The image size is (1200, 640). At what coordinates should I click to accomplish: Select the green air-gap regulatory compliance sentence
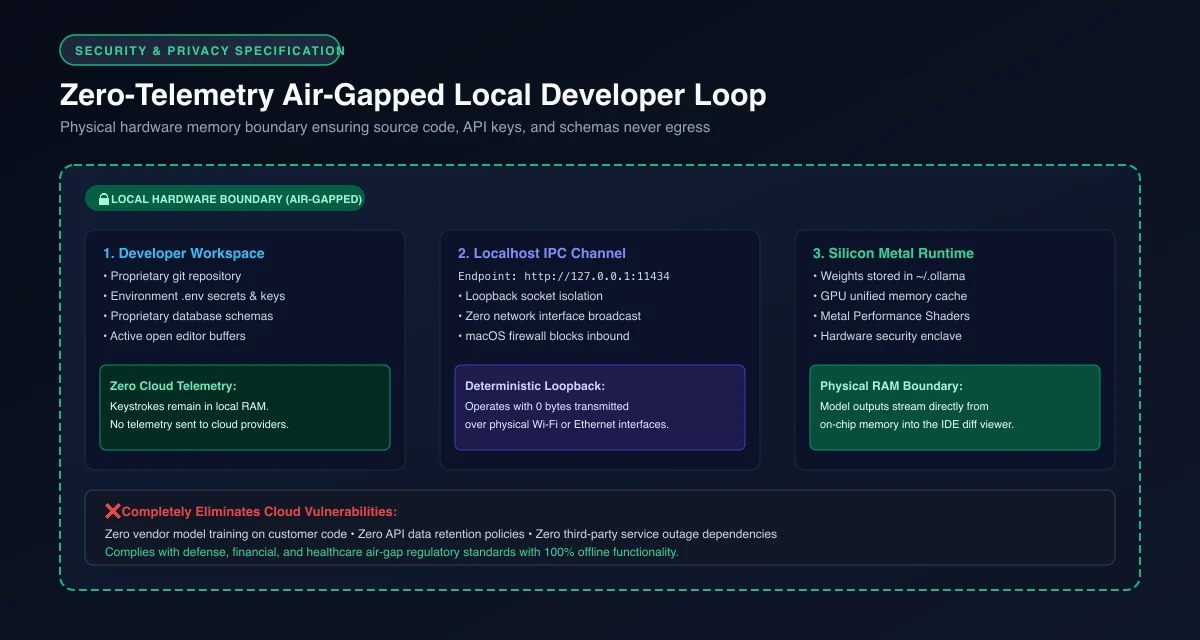(x=391, y=552)
